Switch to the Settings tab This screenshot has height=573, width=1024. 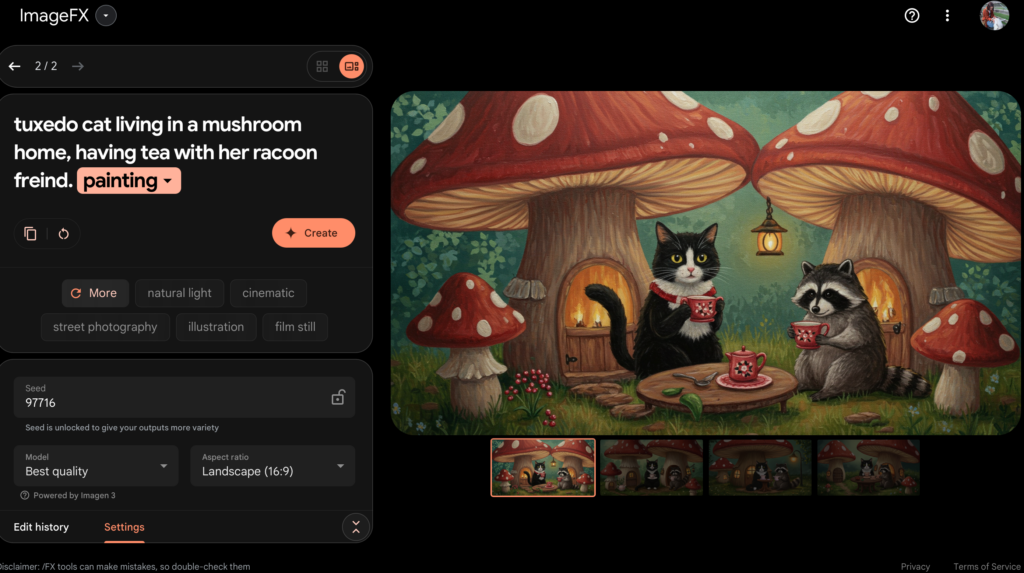pos(124,527)
